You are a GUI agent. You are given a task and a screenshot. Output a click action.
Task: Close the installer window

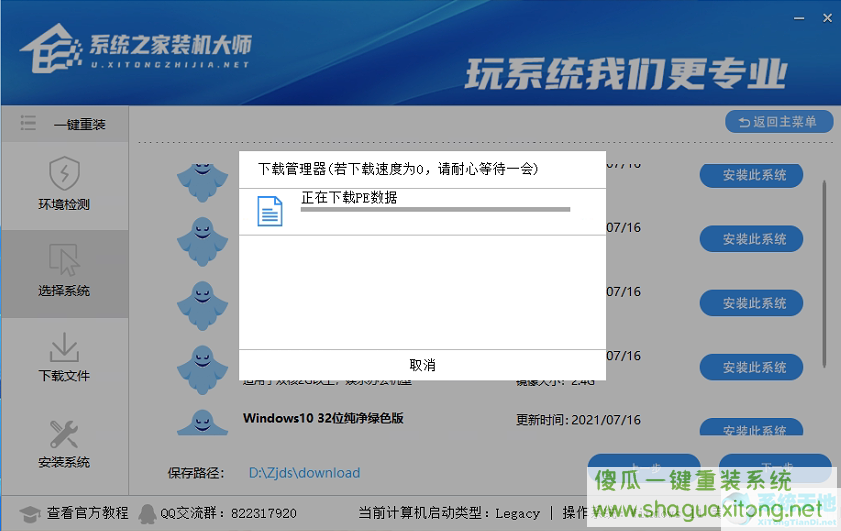pyautogui.click(x=827, y=18)
